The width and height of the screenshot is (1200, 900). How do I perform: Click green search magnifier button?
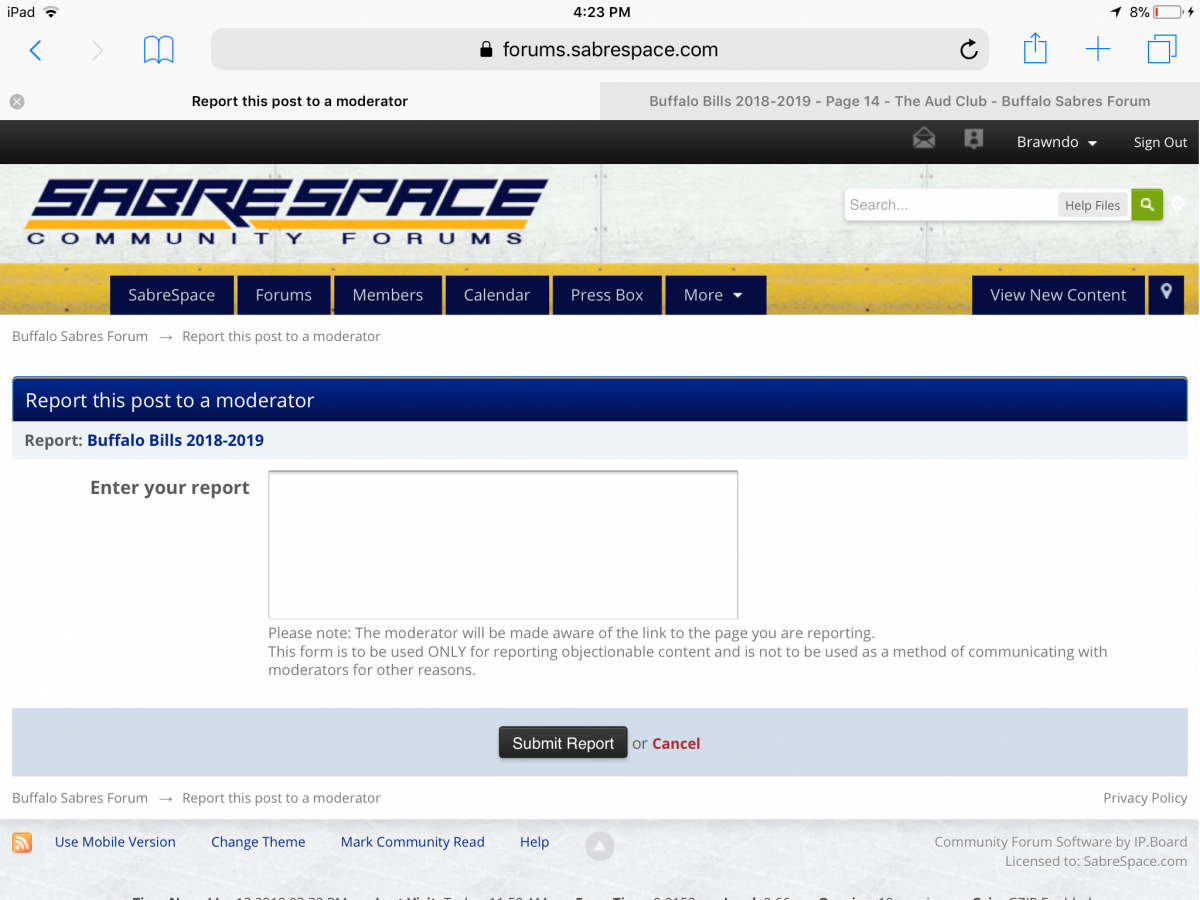[x=1147, y=205]
